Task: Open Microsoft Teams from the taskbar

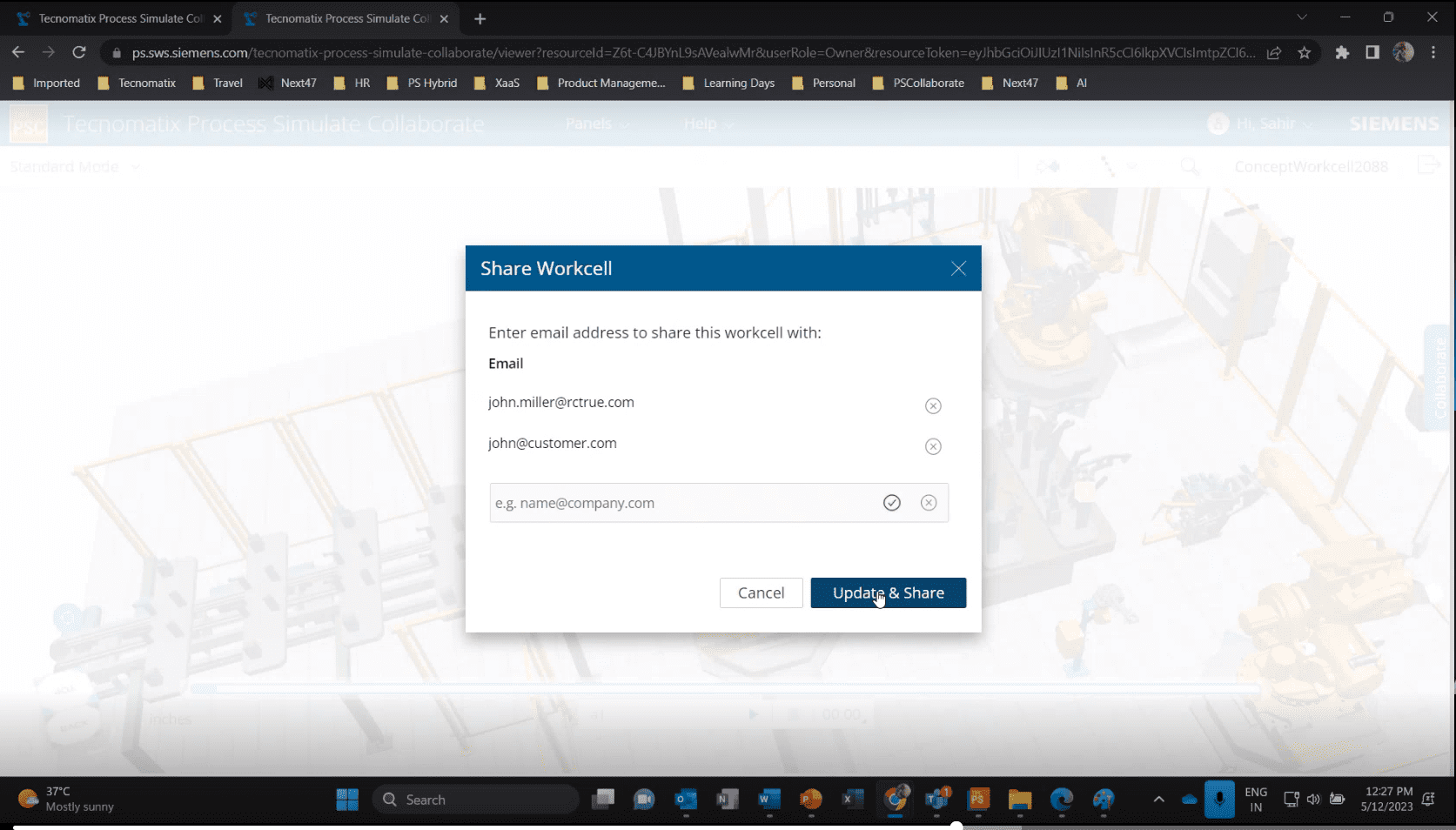Action: [937, 799]
